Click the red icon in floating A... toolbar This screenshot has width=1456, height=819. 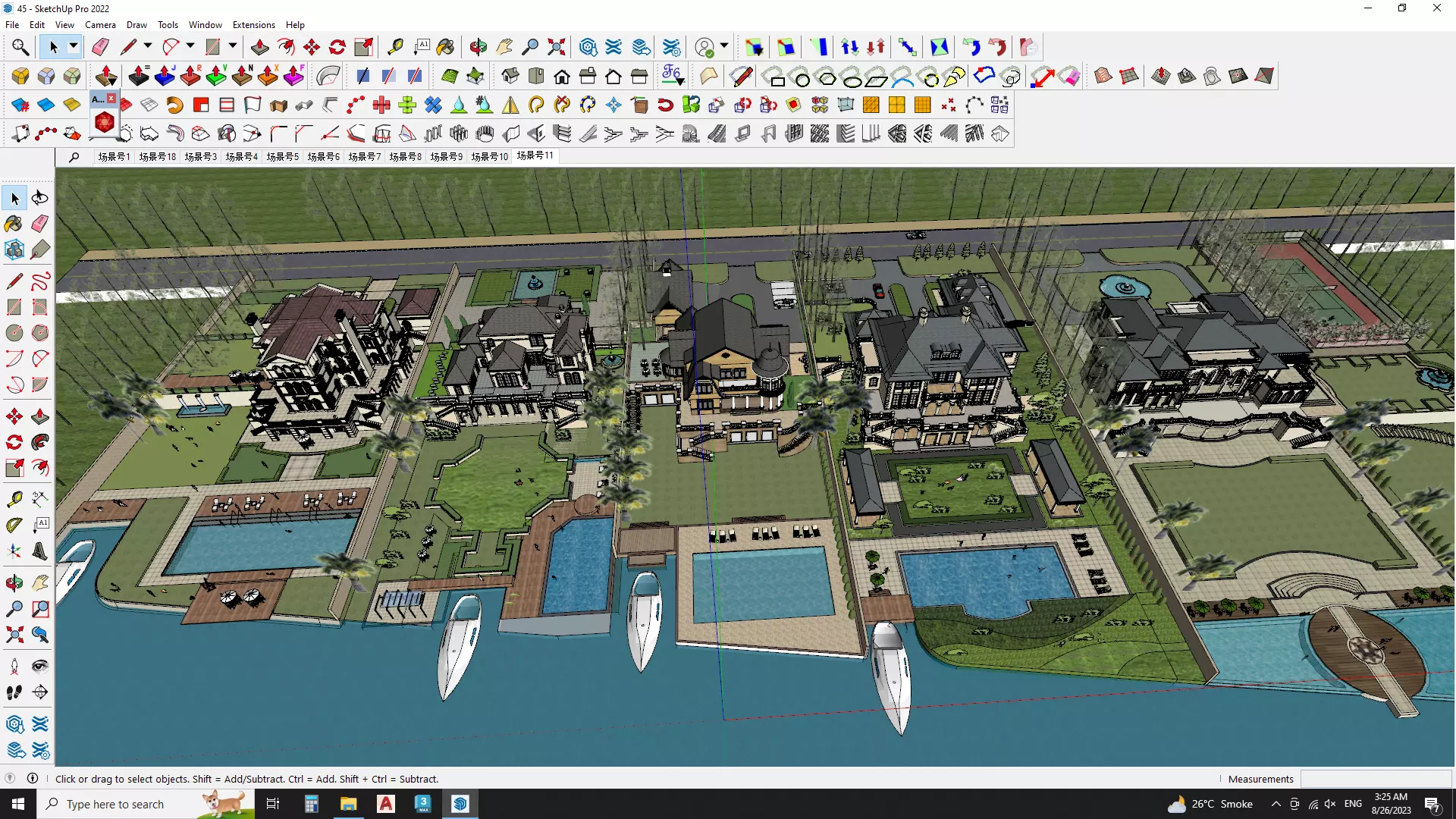[104, 122]
